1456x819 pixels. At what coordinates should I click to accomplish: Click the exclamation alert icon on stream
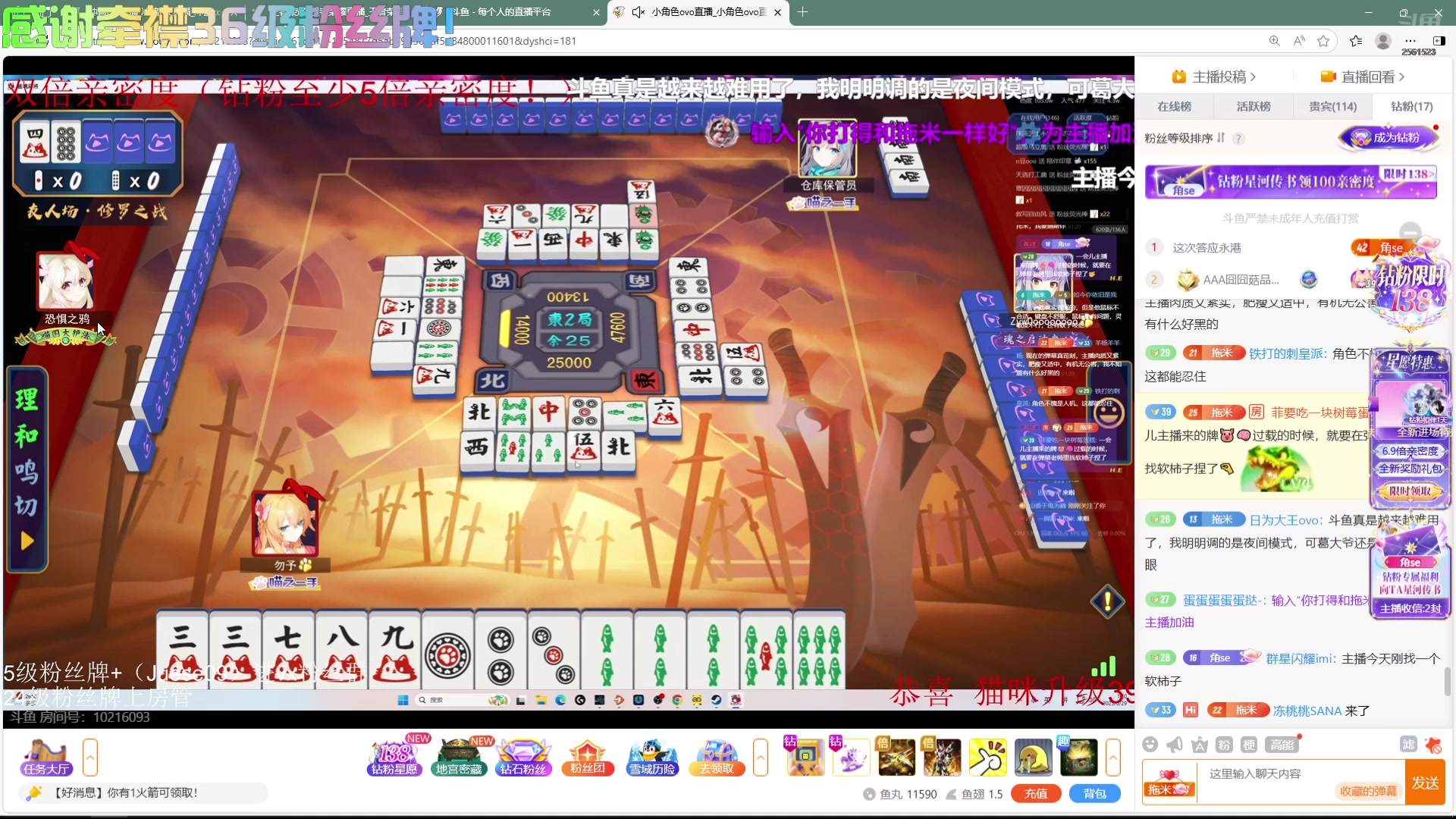(x=1108, y=601)
